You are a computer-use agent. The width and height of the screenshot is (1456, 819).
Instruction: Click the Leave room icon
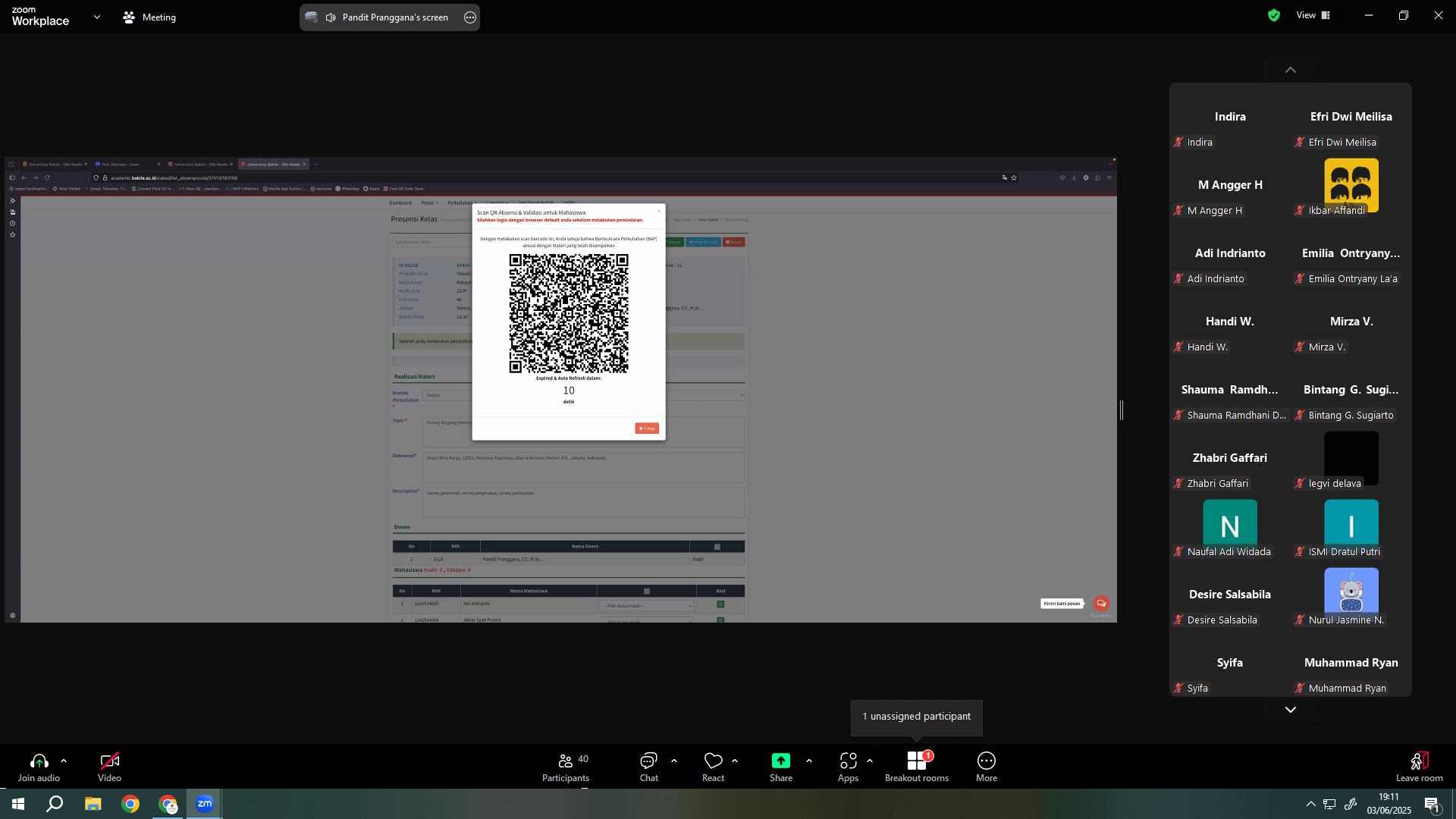click(x=1420, y=761)
